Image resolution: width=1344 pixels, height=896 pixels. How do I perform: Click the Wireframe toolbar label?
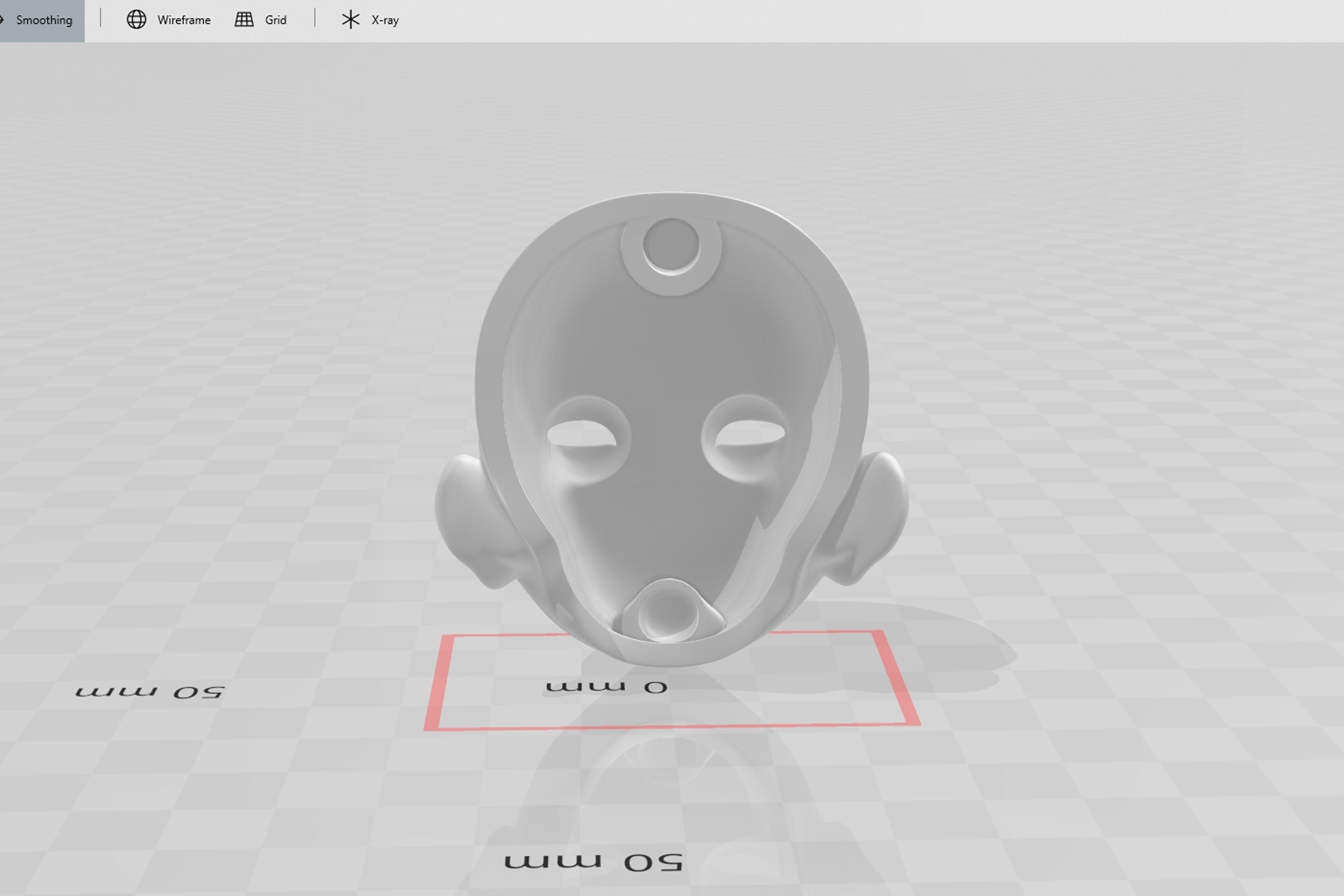(184, 20)
